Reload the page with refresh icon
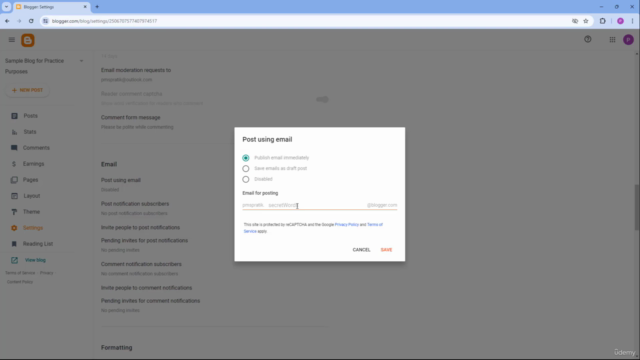640x360 pixels. coord(31,21)
